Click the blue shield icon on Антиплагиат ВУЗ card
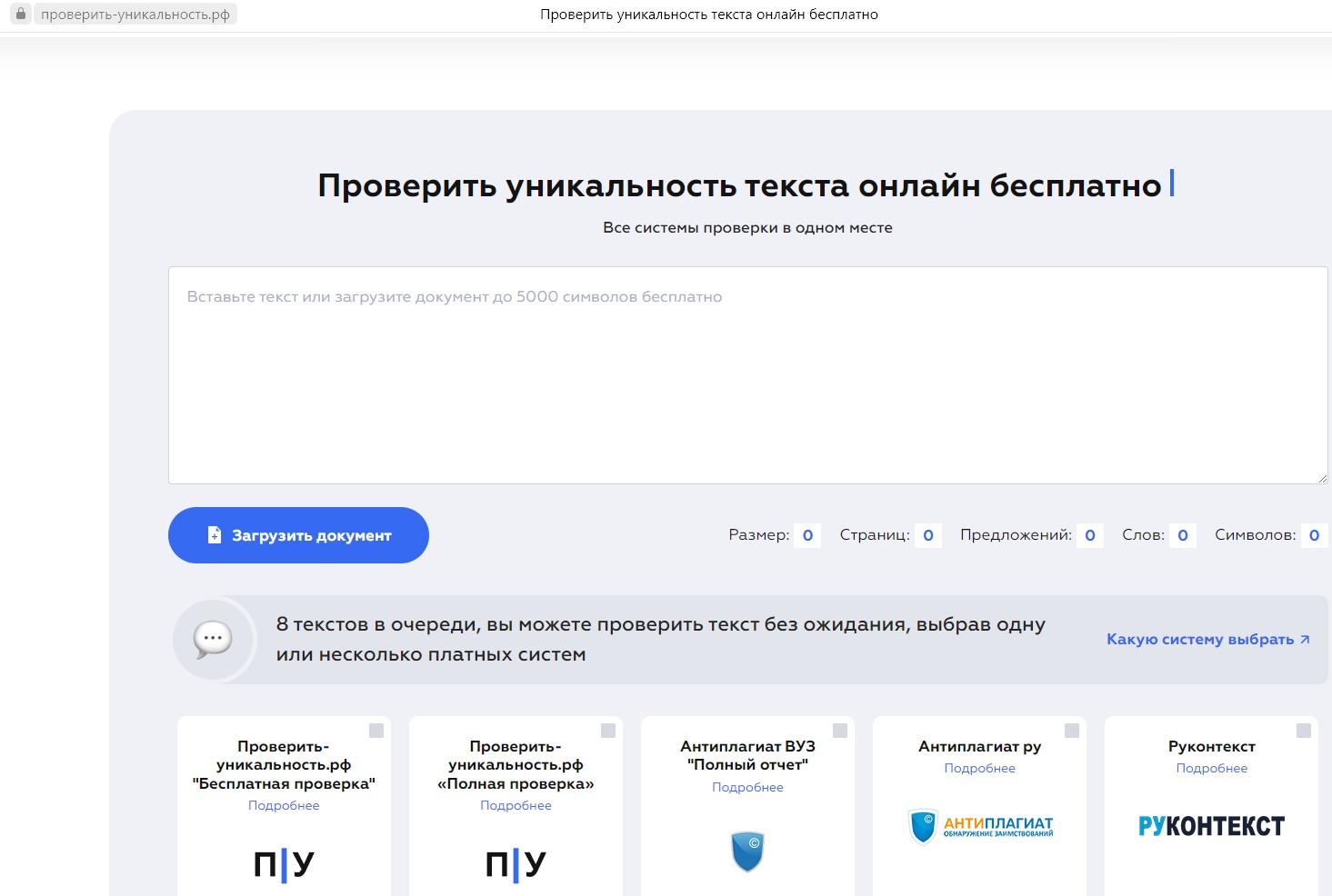 click(x=747, y=851)
